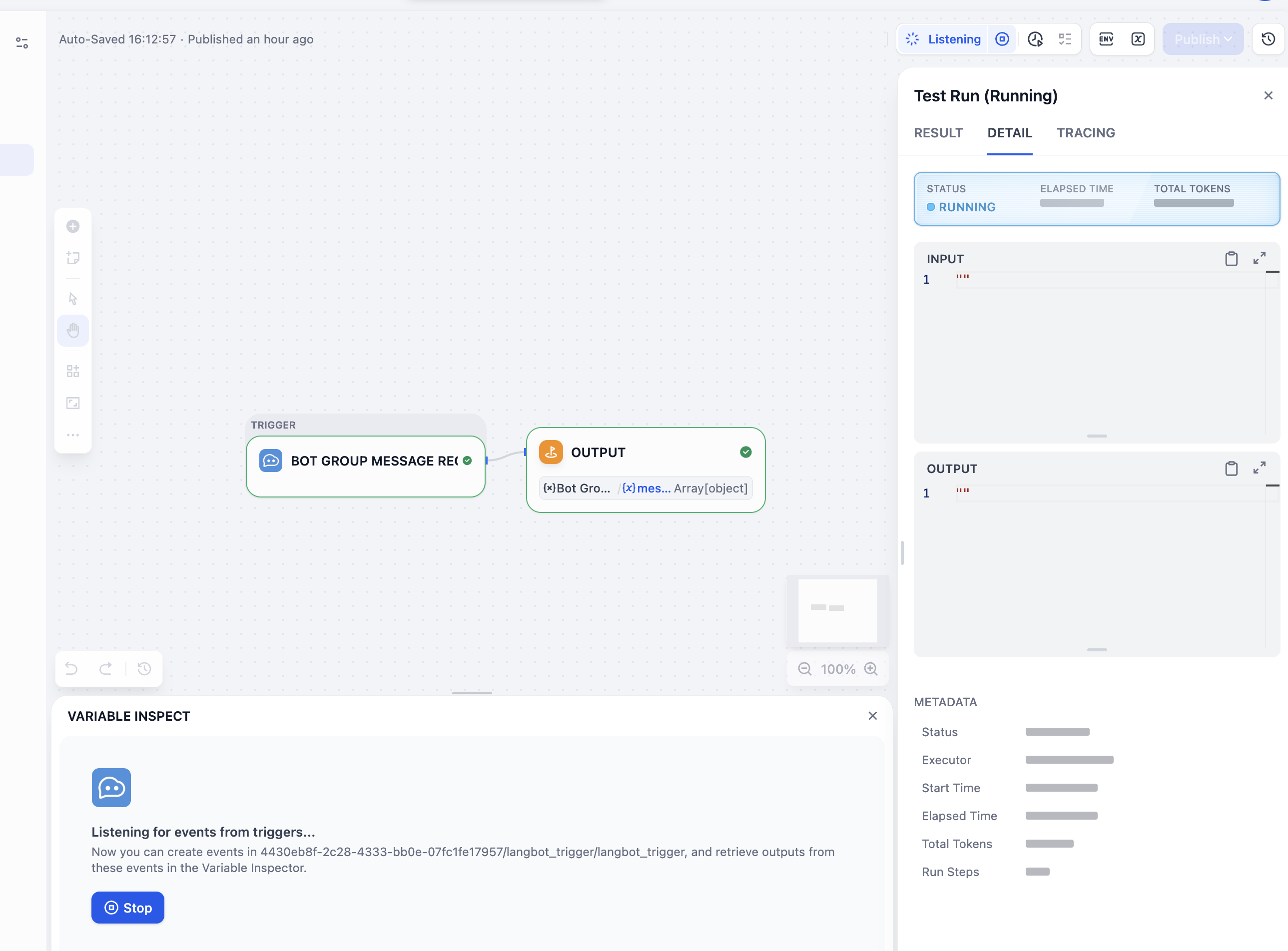Image resolution: width=1288 pixels, height=951 pixels.
Task: Switch to the RESULT tab
Action: pyautogui.click(x=938, y=133)
